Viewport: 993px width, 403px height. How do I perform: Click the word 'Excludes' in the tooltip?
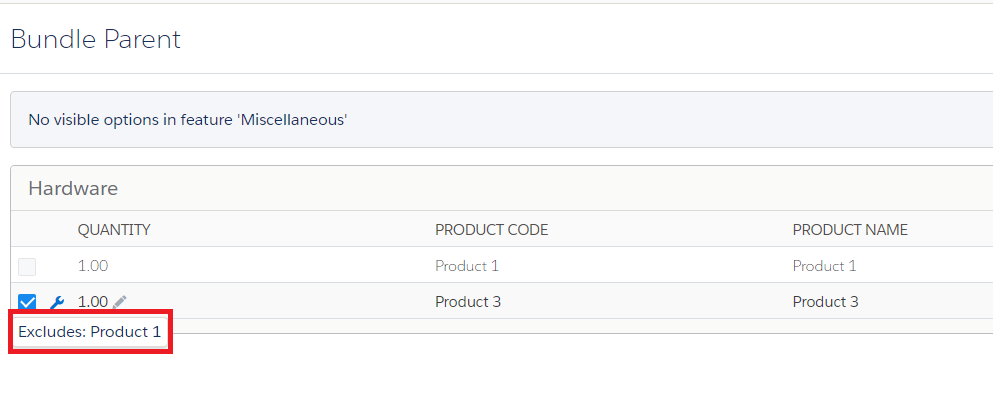pyautogui.click(x=52, y=331)
